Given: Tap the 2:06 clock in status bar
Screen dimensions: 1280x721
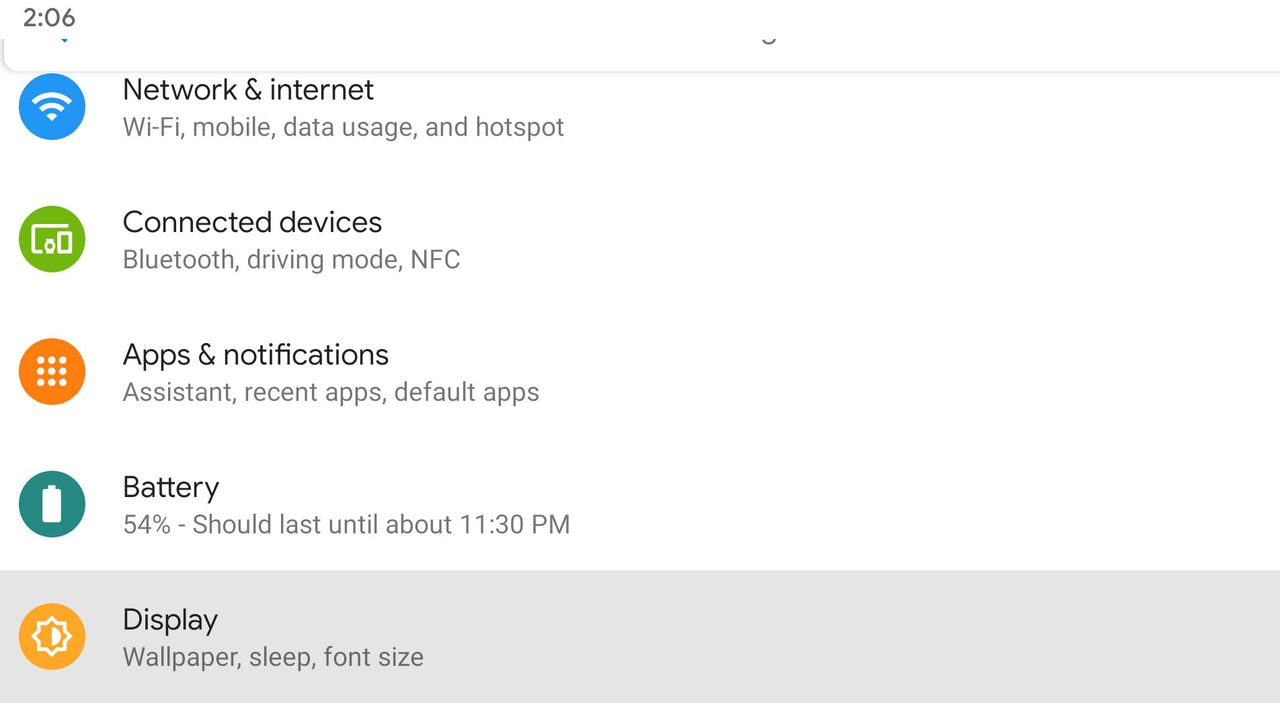Looking at the screenshot, I should [49, 17].
